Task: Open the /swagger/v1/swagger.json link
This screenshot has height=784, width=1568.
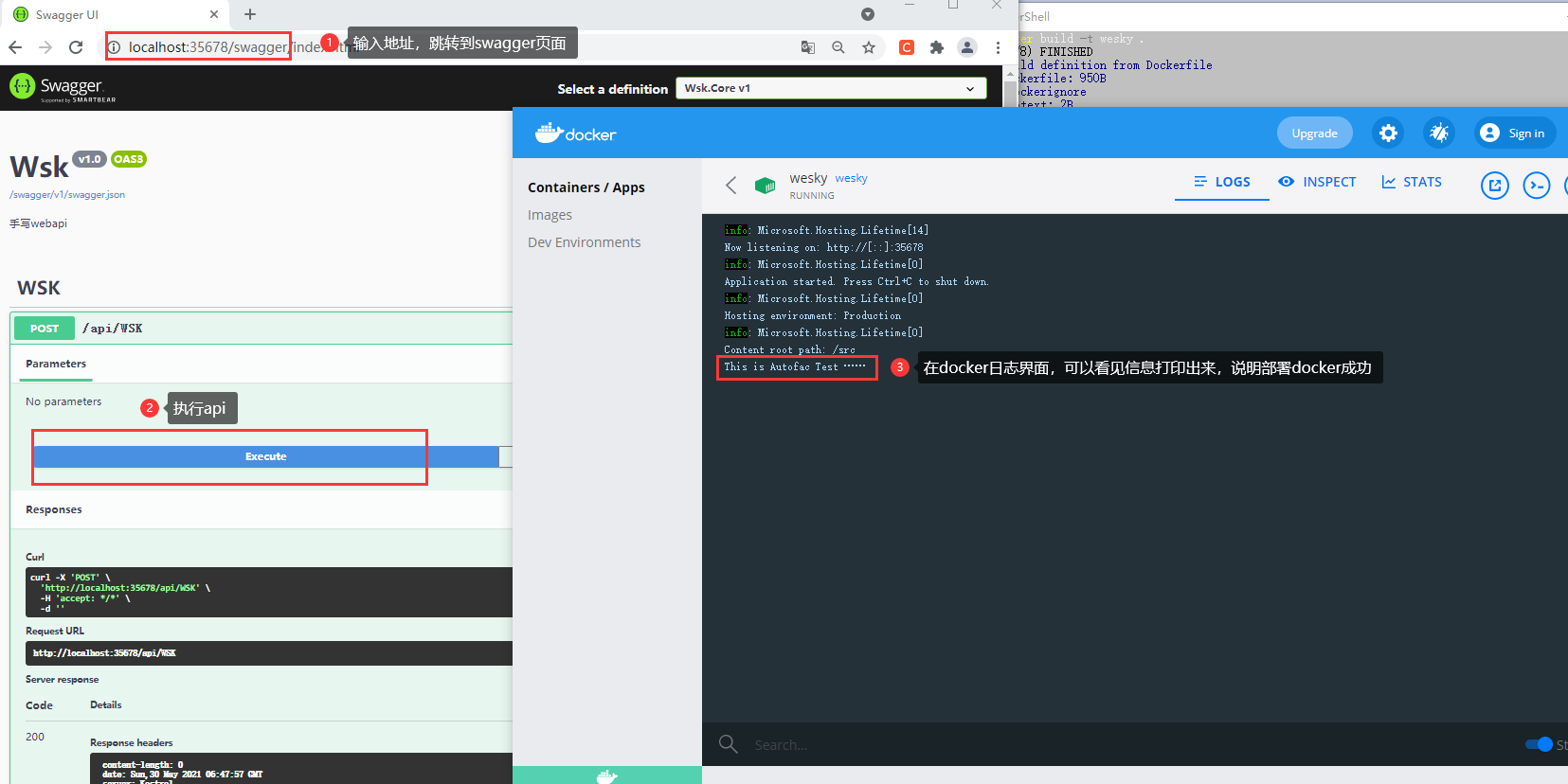Action: coord(67,195)
